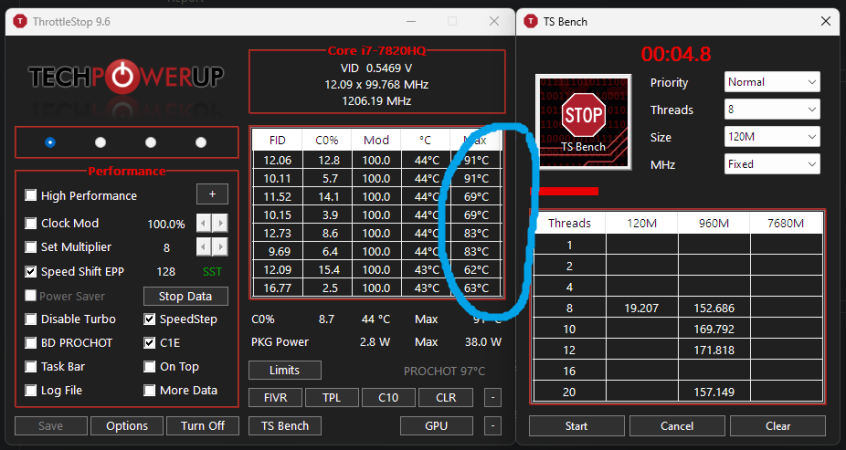Open the Size dropdown showing 120M
This screenshot has height=450, width=846.
772,137
